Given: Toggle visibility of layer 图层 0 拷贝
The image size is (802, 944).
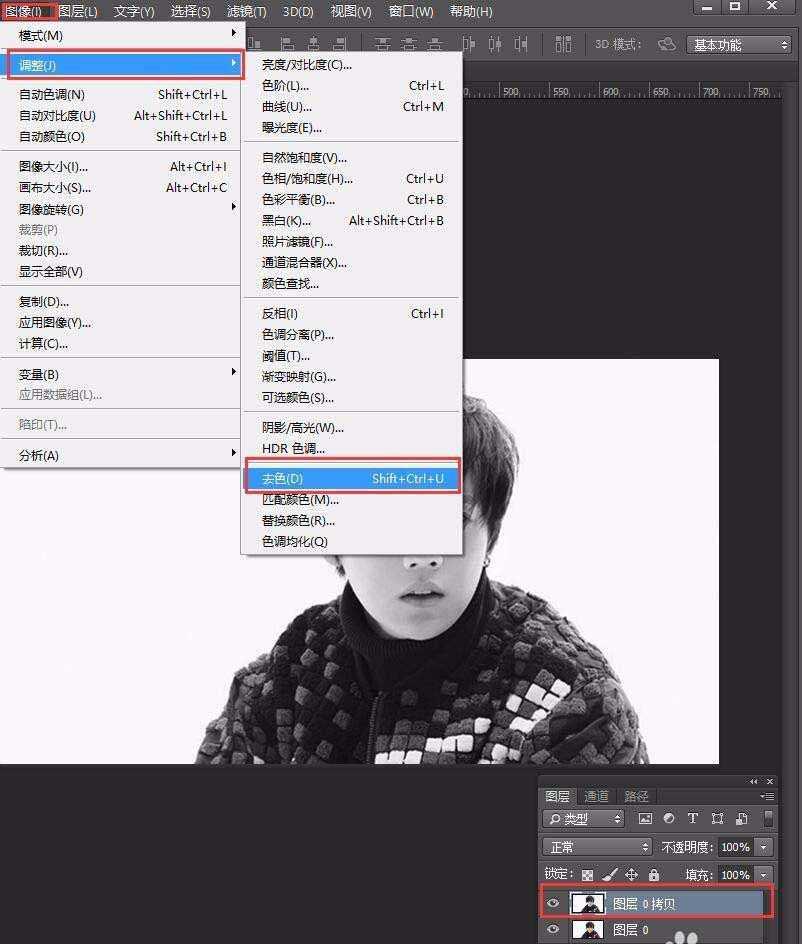Looking at the screenshot, I should (x=553, y=903).
